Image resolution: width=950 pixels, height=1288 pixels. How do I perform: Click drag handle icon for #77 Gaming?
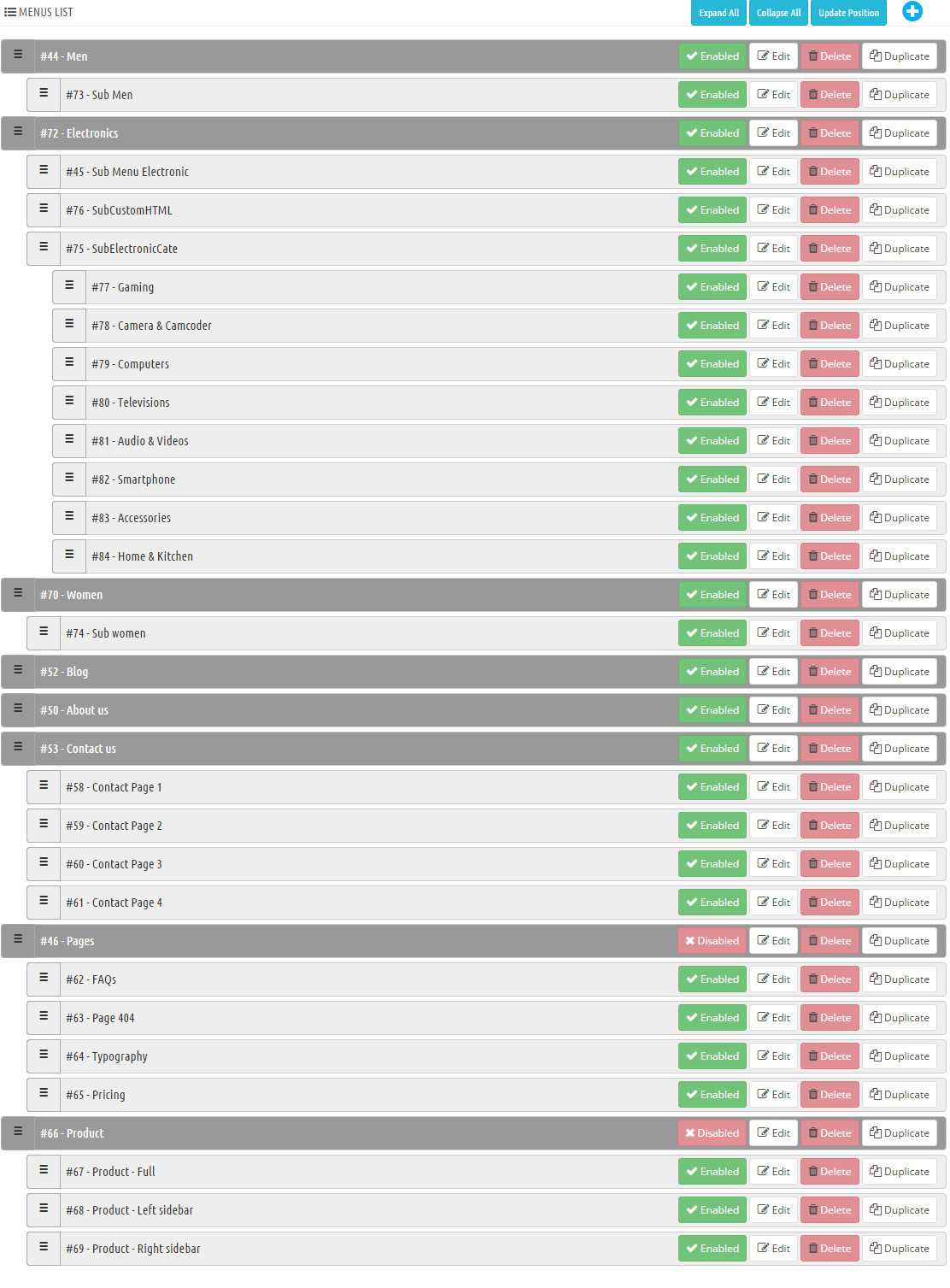(x=69, y=285)
